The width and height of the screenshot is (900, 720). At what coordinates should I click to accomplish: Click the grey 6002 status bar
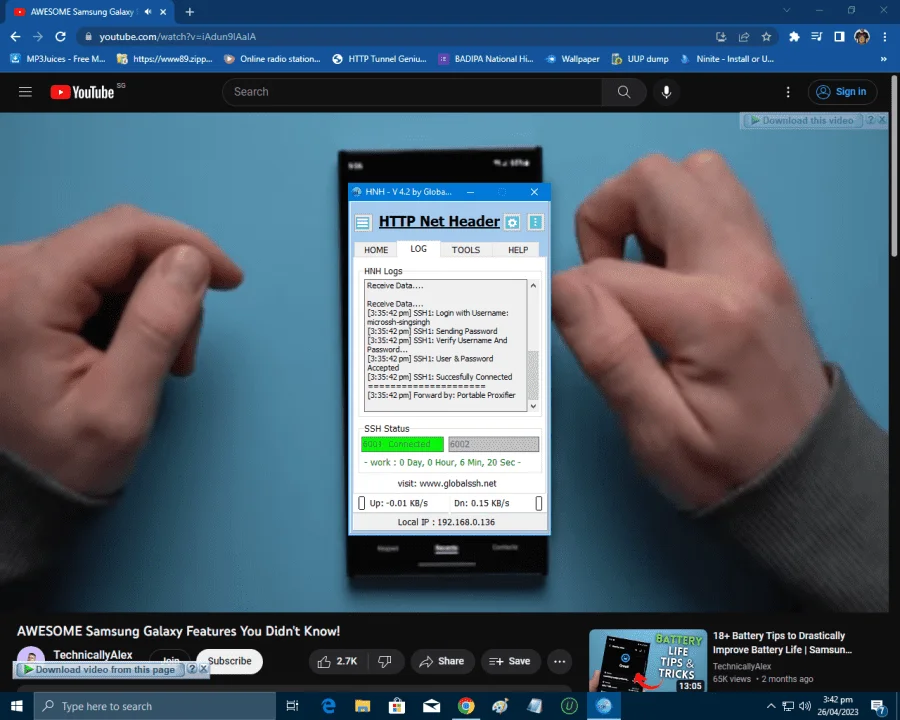tap(494, 444)
